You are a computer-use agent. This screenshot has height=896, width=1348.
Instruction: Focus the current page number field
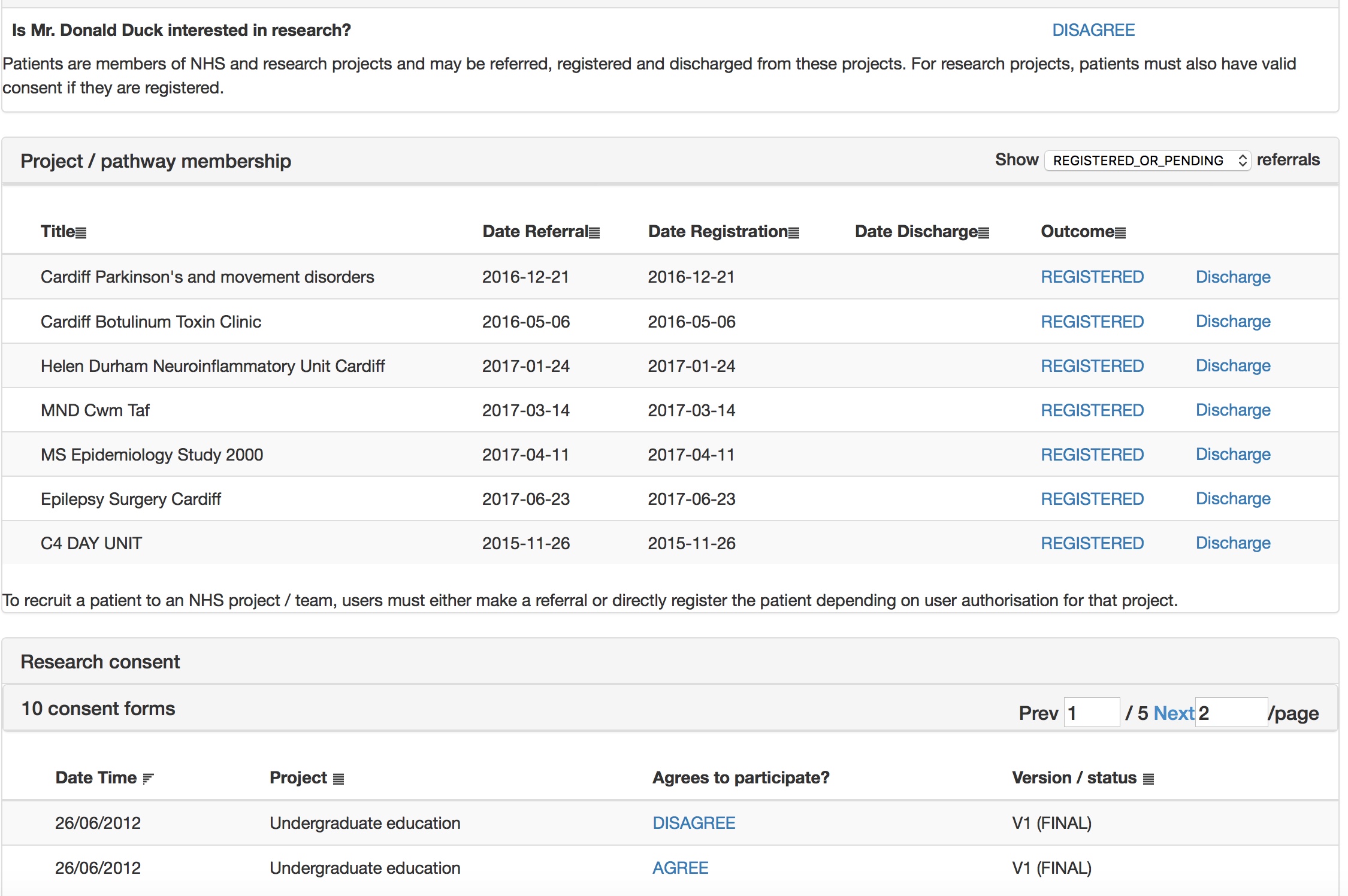pyautogui.click(x=1091, y=713)
